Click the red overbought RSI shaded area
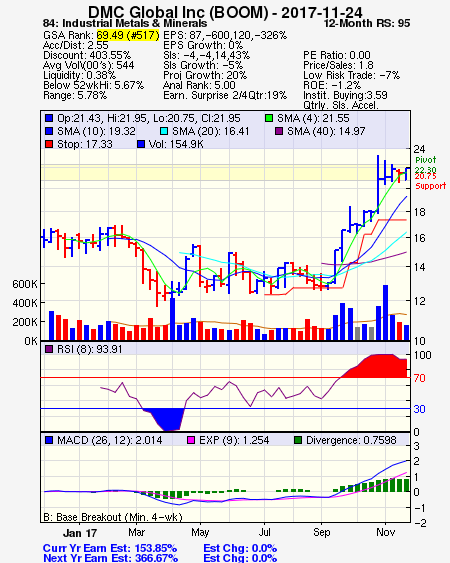450x563 pixels. coord(376,366)
